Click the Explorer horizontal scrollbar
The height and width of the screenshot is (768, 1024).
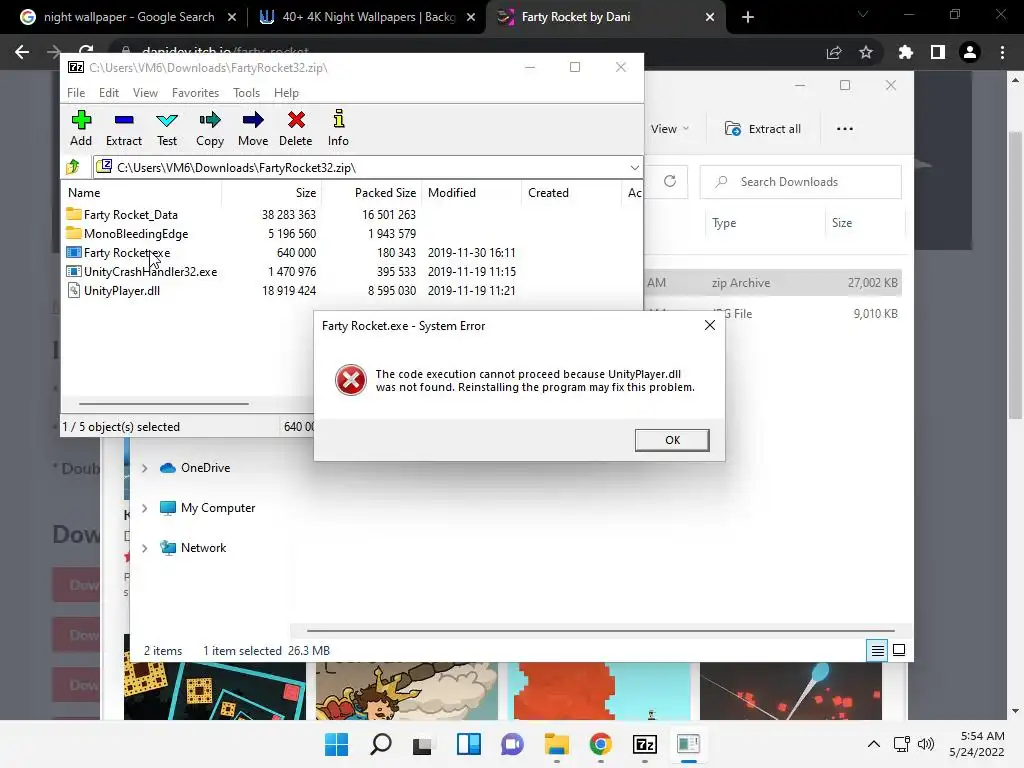[x=600, y=631]
